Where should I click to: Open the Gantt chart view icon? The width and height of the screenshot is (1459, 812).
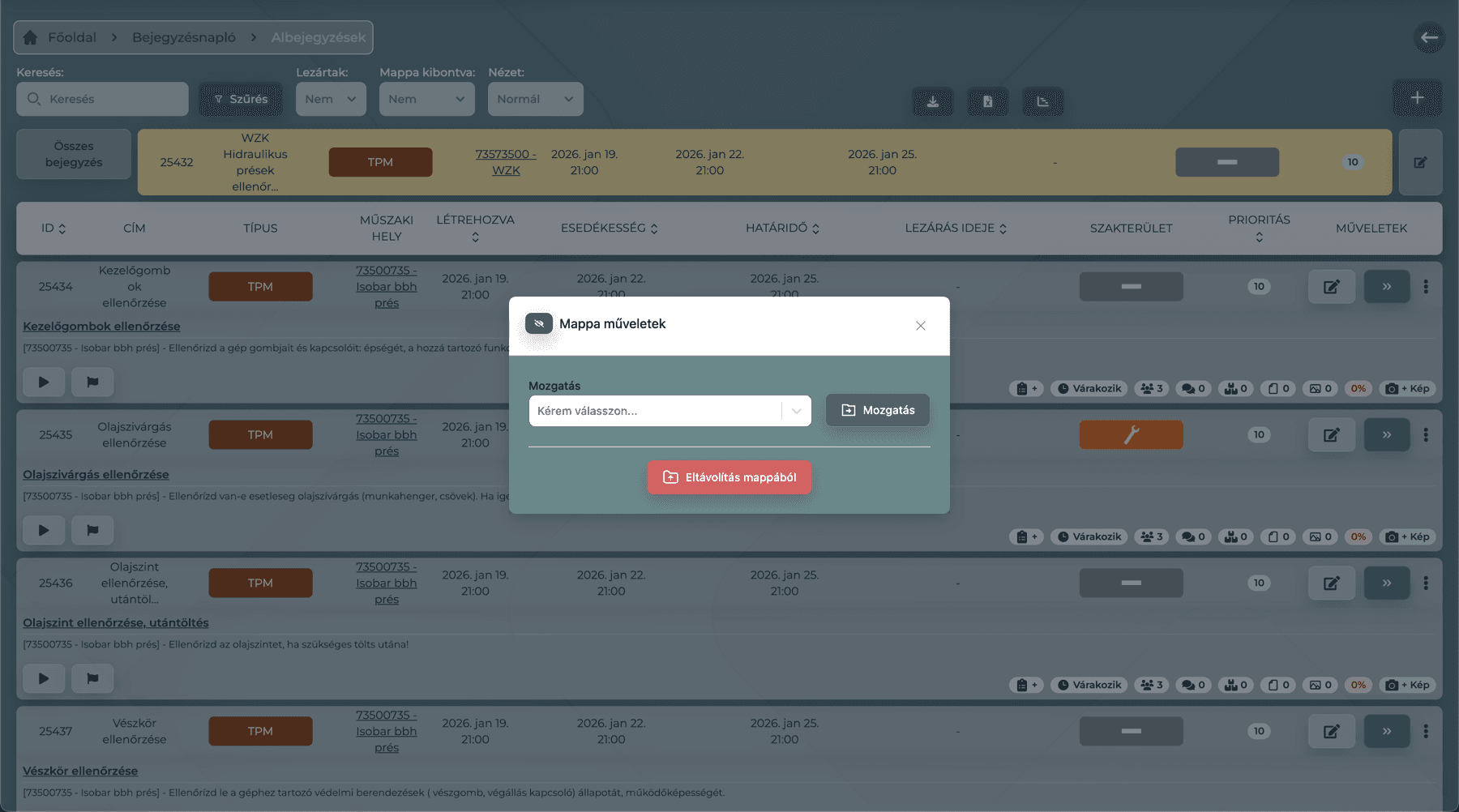pyautogui.click(x=1042, y=101)
